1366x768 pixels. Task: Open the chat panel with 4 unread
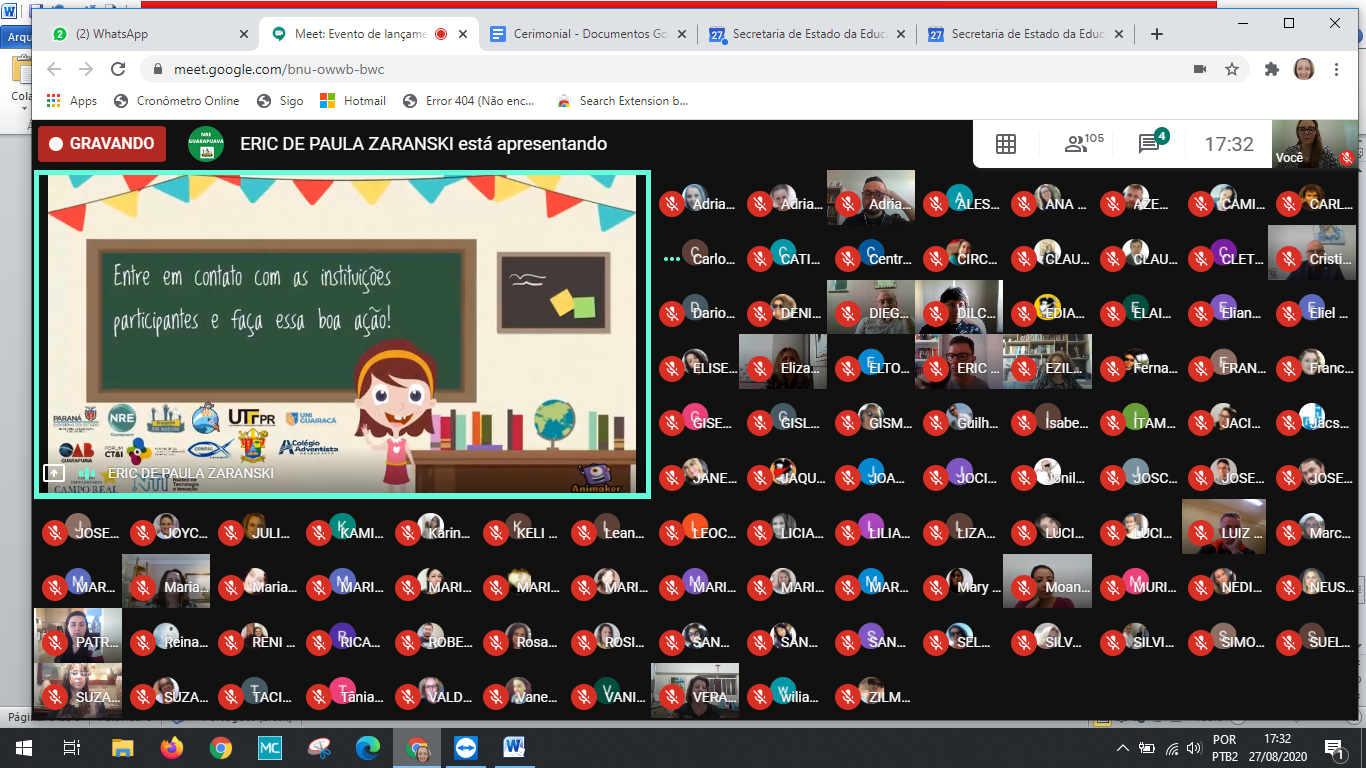(1150, 144)
